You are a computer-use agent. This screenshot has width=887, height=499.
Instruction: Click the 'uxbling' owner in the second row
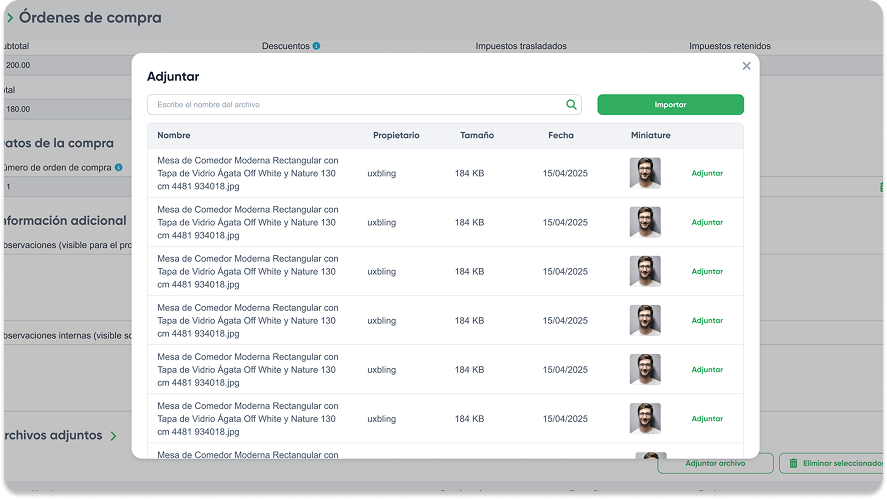click(x=381, y=222)
